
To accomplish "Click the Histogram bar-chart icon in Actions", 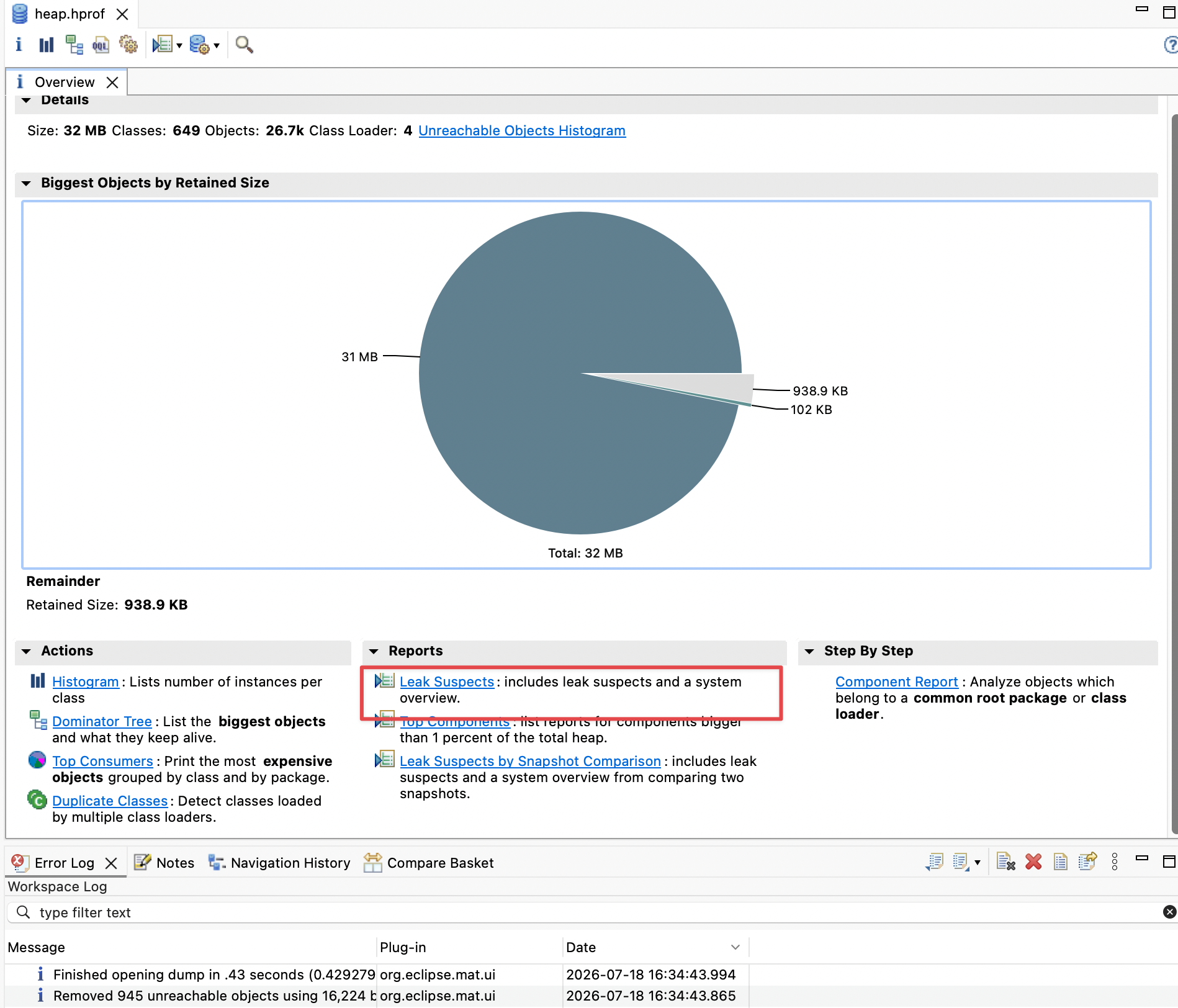I will 37,680.
